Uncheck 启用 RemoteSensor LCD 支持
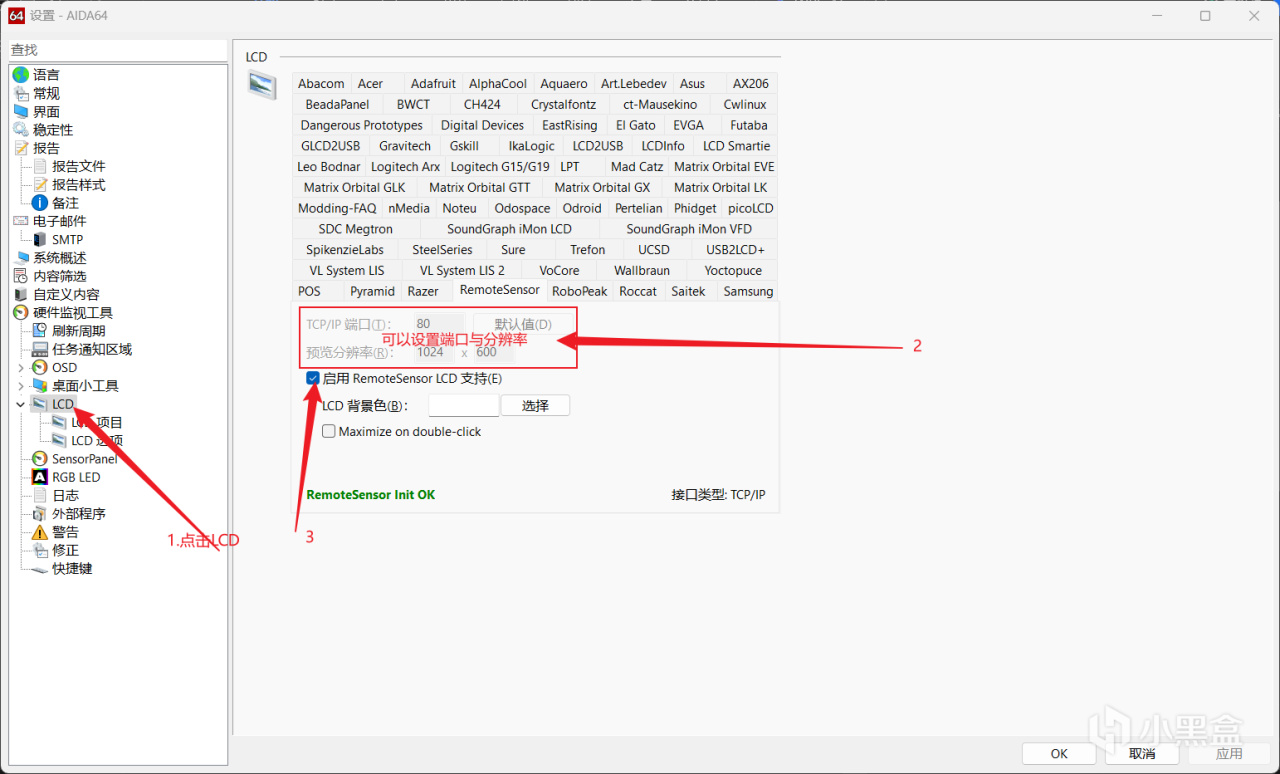Viewport: 1280px width, 774px height. 314,379
